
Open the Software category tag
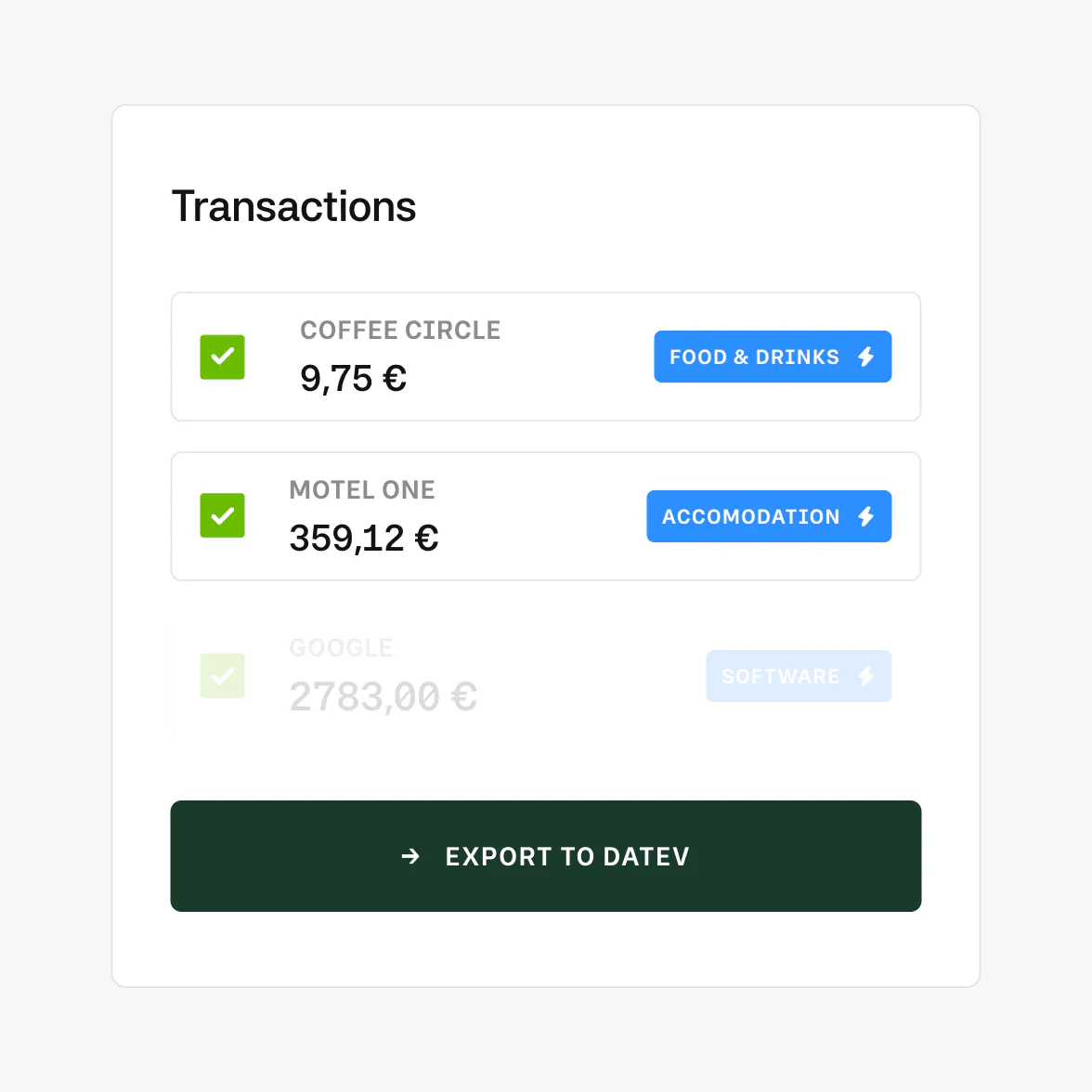779,676
